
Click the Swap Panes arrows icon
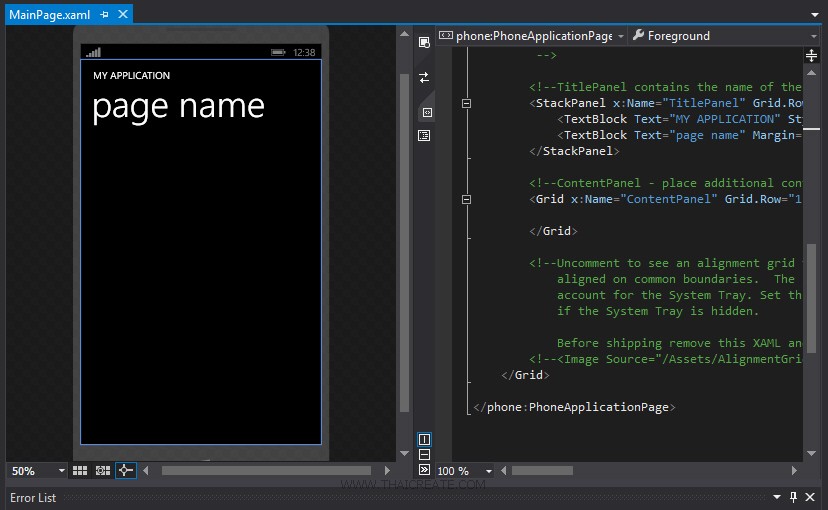click(x=424, y=77)
